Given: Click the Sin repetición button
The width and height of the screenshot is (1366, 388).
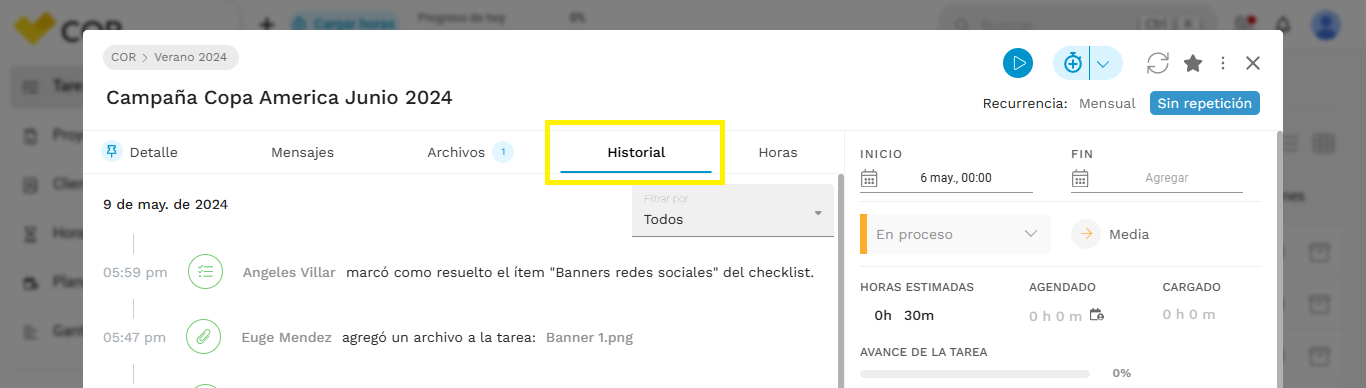Looking at the screenshot, I should pyautogui.click(x=1204, y=103).
